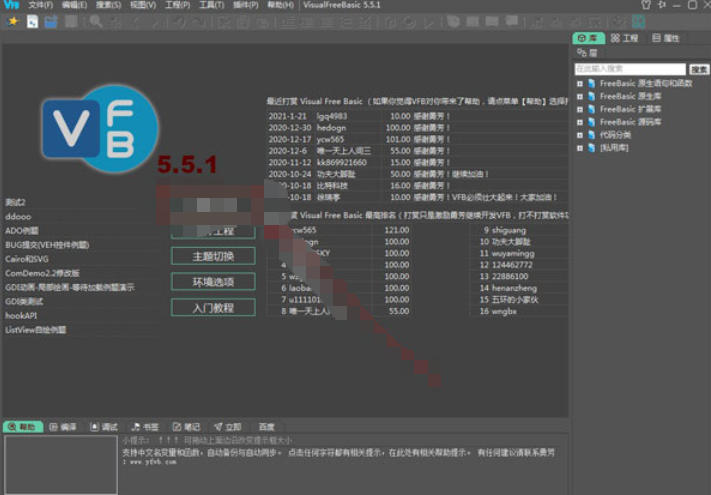The image size is (711, 495).
Task: Switch to the 调试 bottom tab
Action: (104, 427)
